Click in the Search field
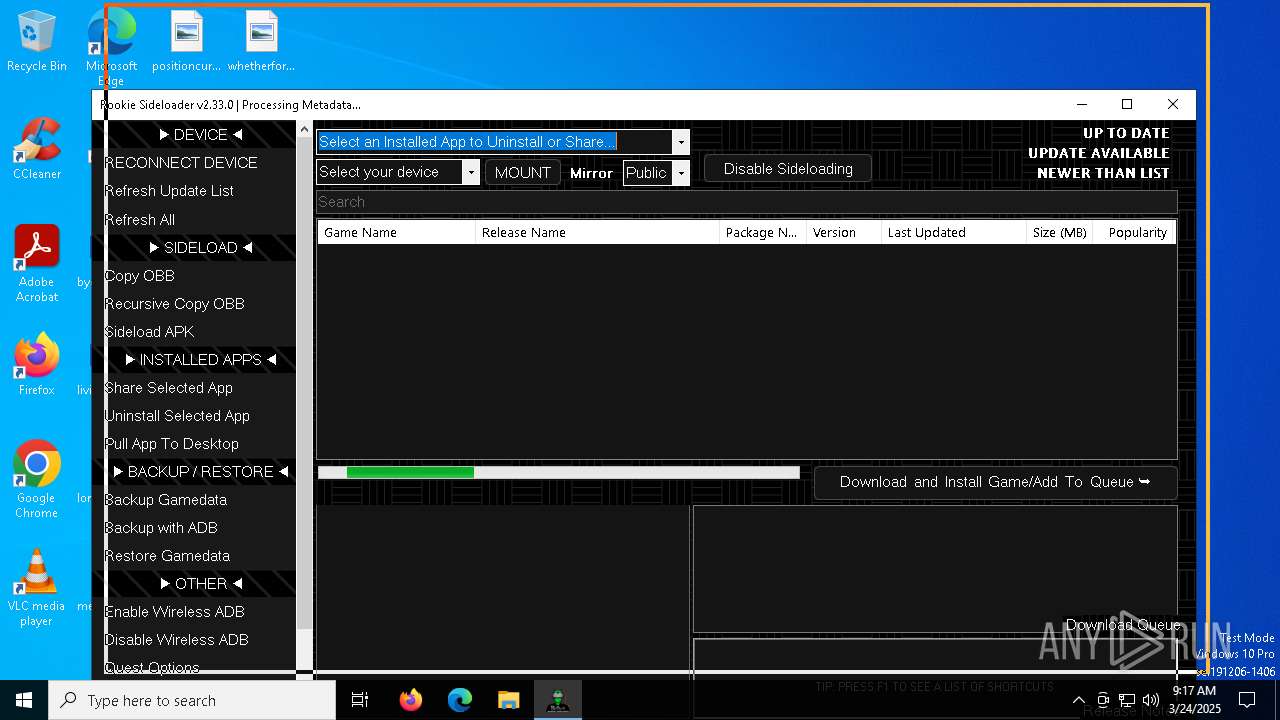 [746, 202]
